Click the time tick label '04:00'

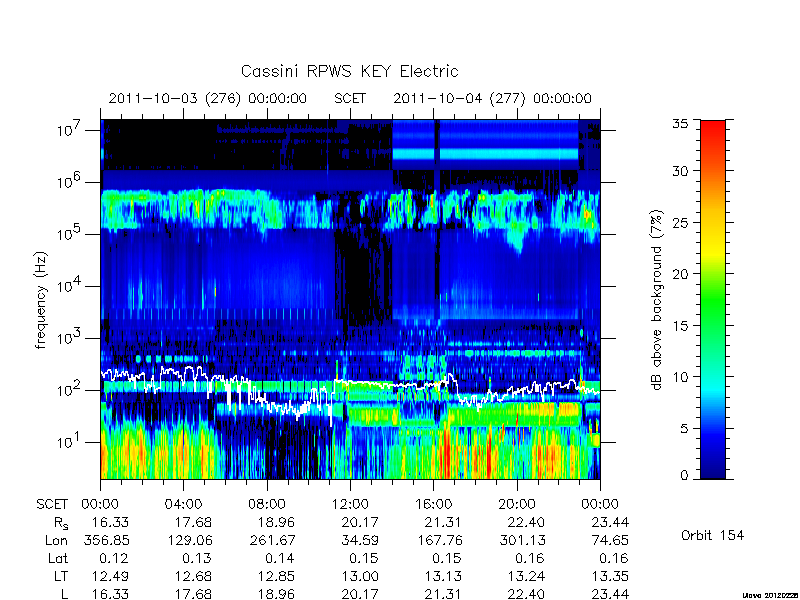tap(184, 505)
